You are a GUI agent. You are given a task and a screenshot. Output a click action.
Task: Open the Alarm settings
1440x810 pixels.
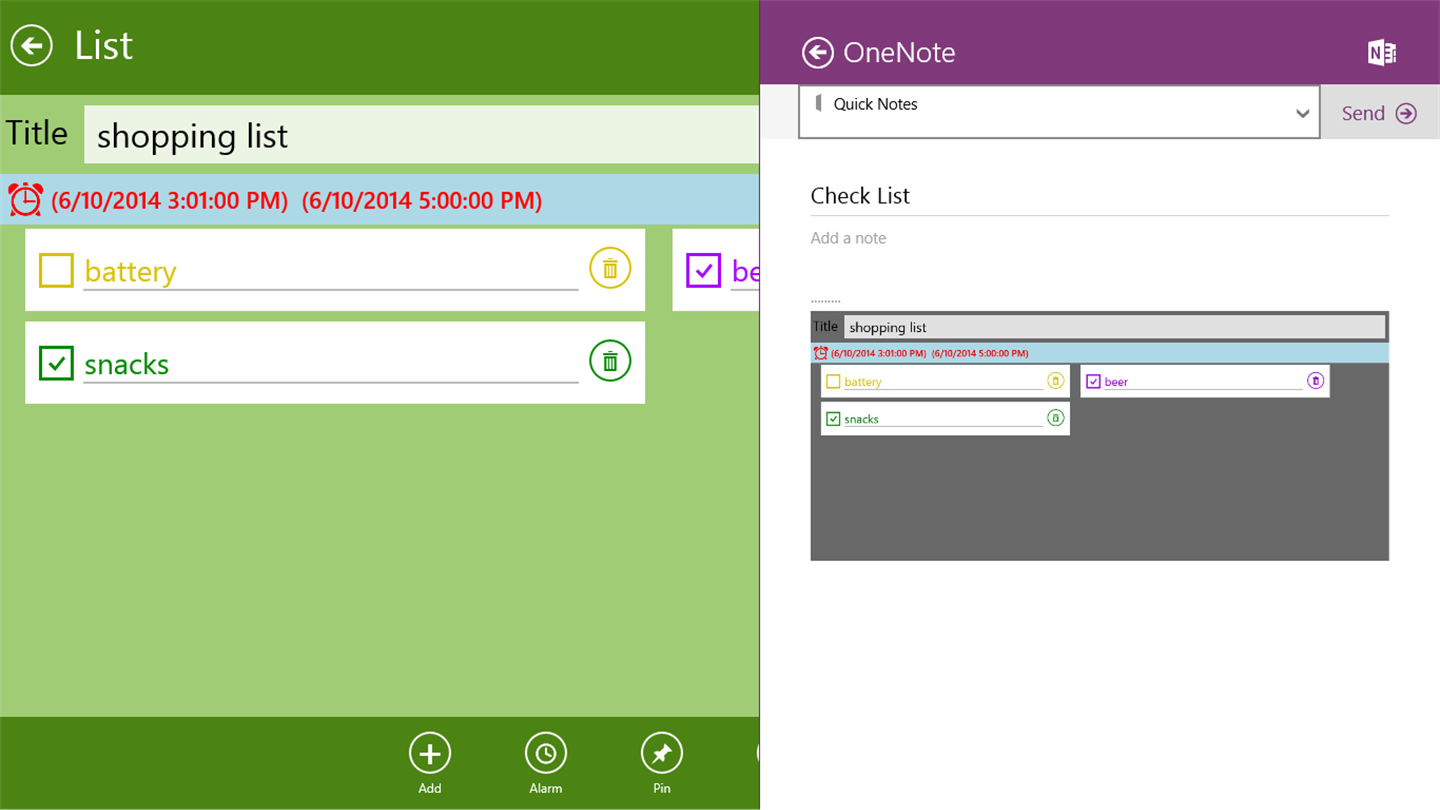tap(546, 763)
